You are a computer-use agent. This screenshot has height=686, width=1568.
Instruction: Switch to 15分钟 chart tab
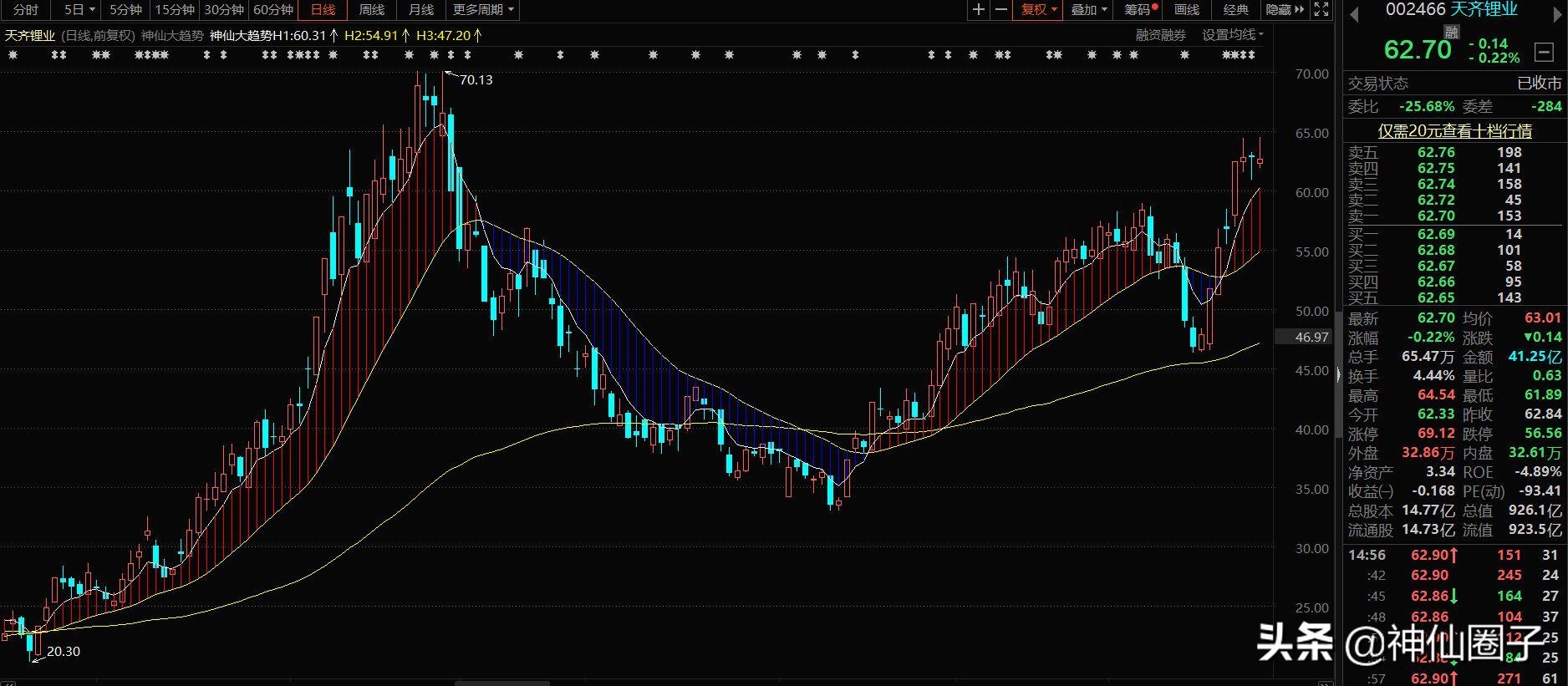[175, 10]
